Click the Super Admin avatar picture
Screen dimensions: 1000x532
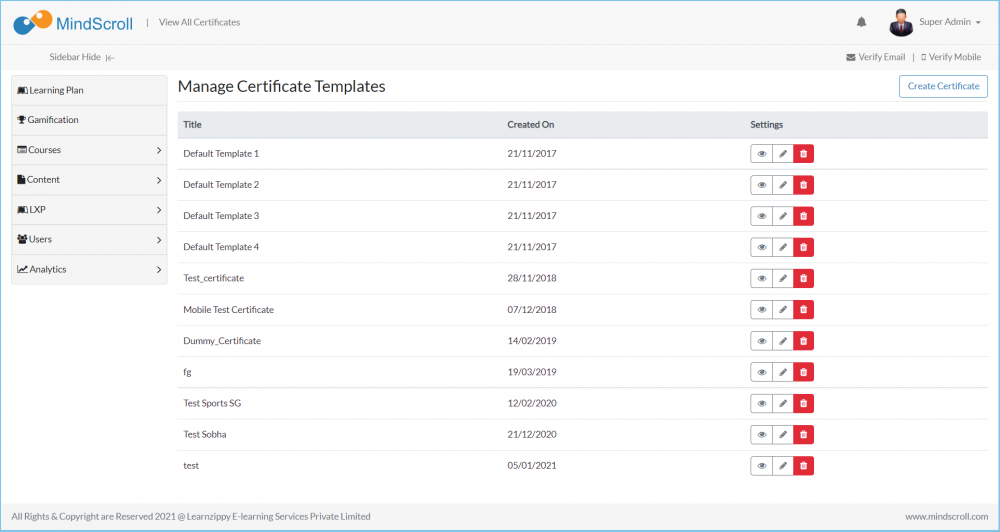[901, 23]
